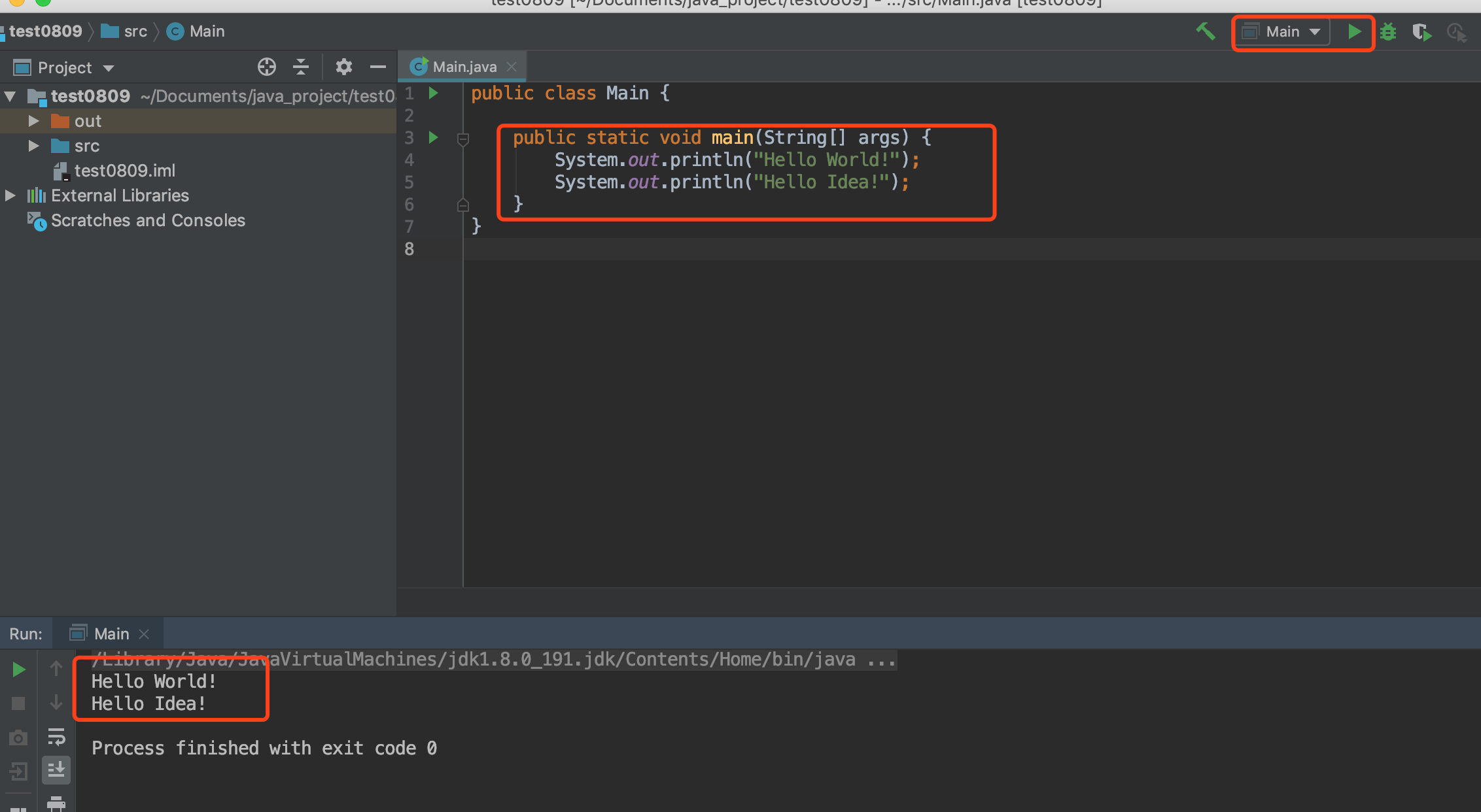Screen dimensions: 1481x812
Task: Rerun Main from the Run panel
Action: [x=18, y=669]
